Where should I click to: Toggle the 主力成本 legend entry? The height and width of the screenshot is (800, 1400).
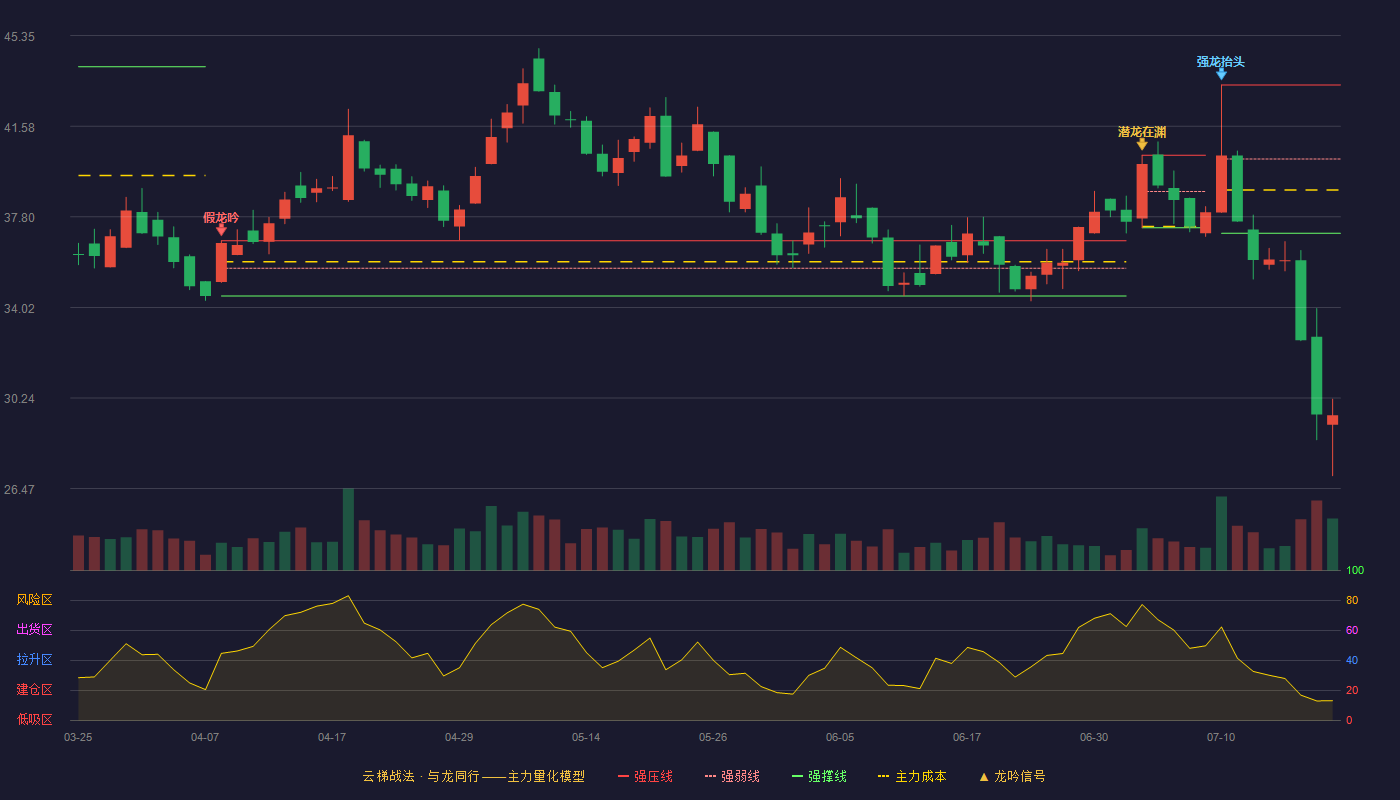(911, 777)
